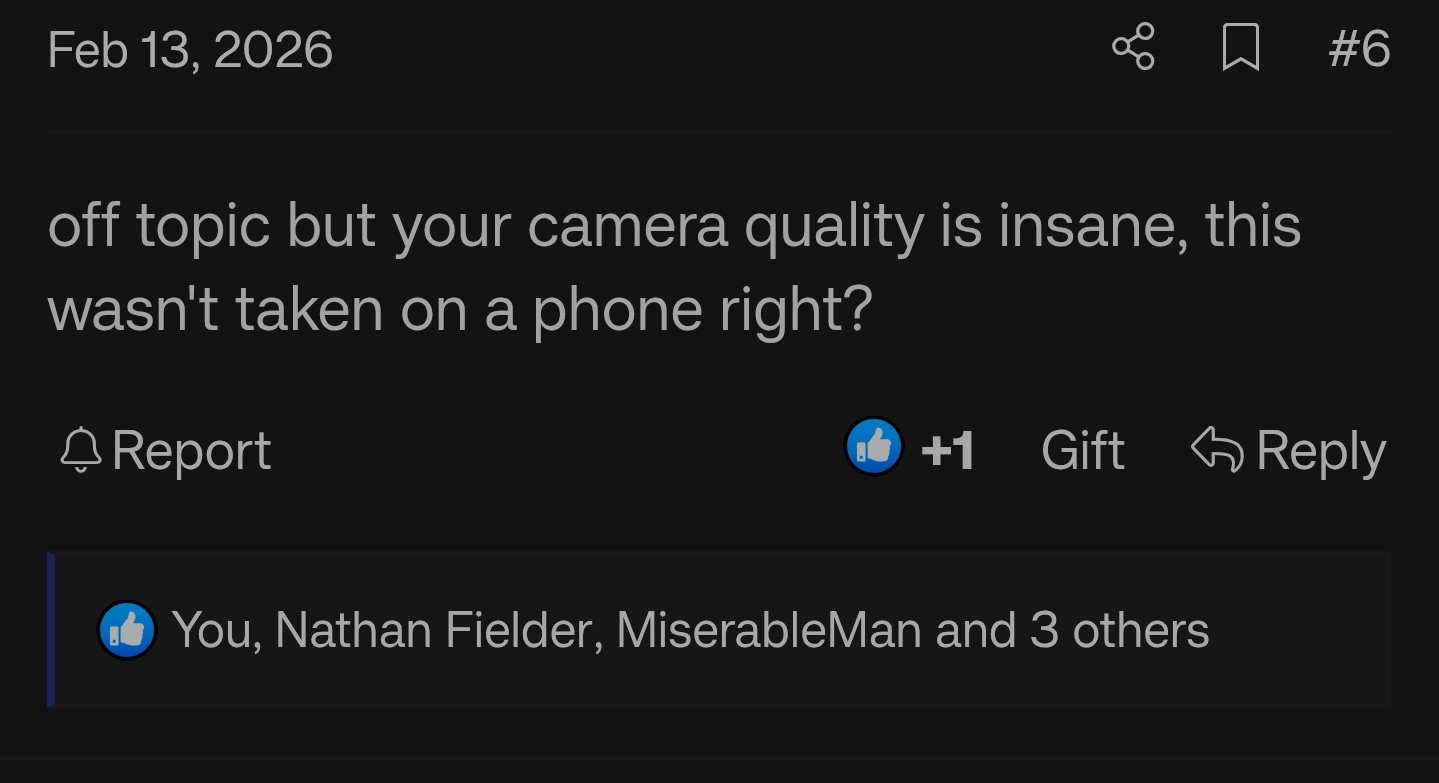Click the thumbs-up icon in the reactions bar
Viewport: 1439px width, 783px height.
click(x=127, y=629)
